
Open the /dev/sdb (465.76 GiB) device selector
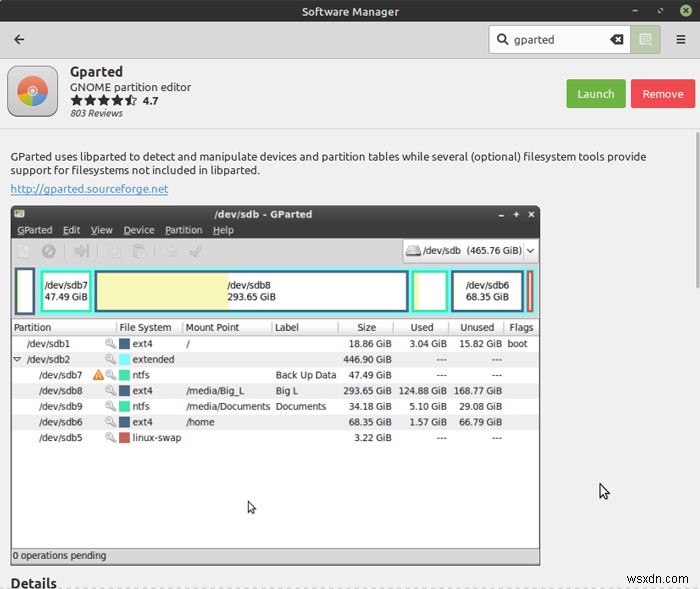click(470, 251)
